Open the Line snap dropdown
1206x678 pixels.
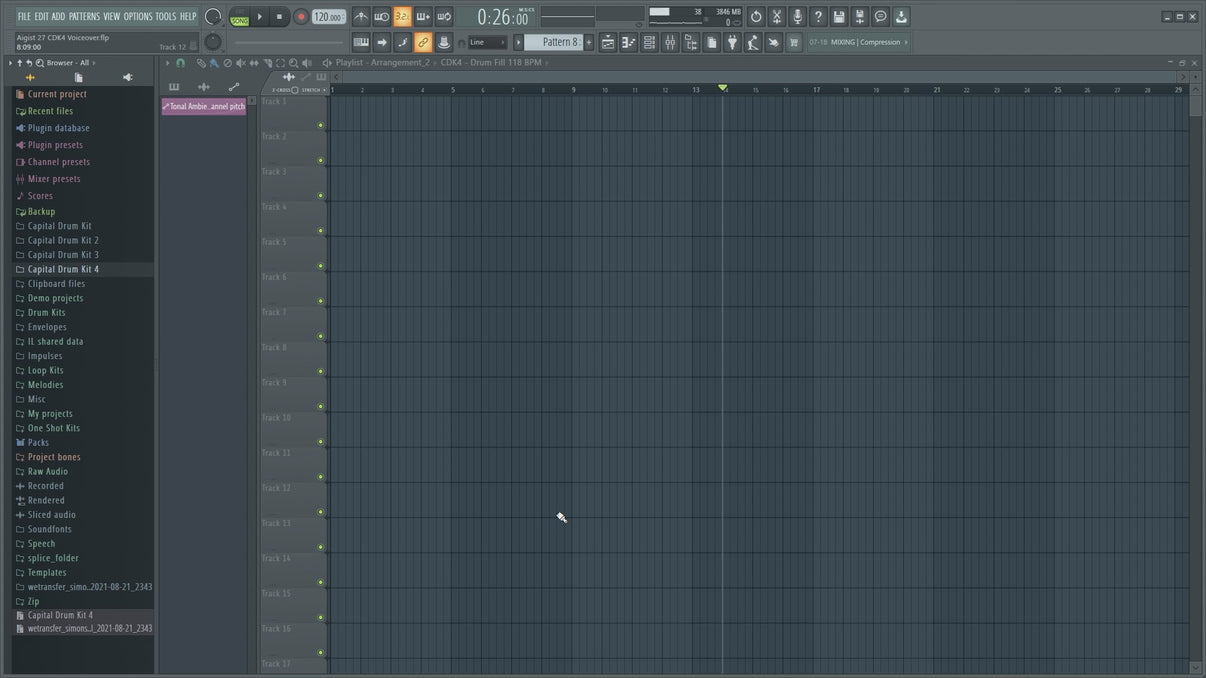coord(488,42)
